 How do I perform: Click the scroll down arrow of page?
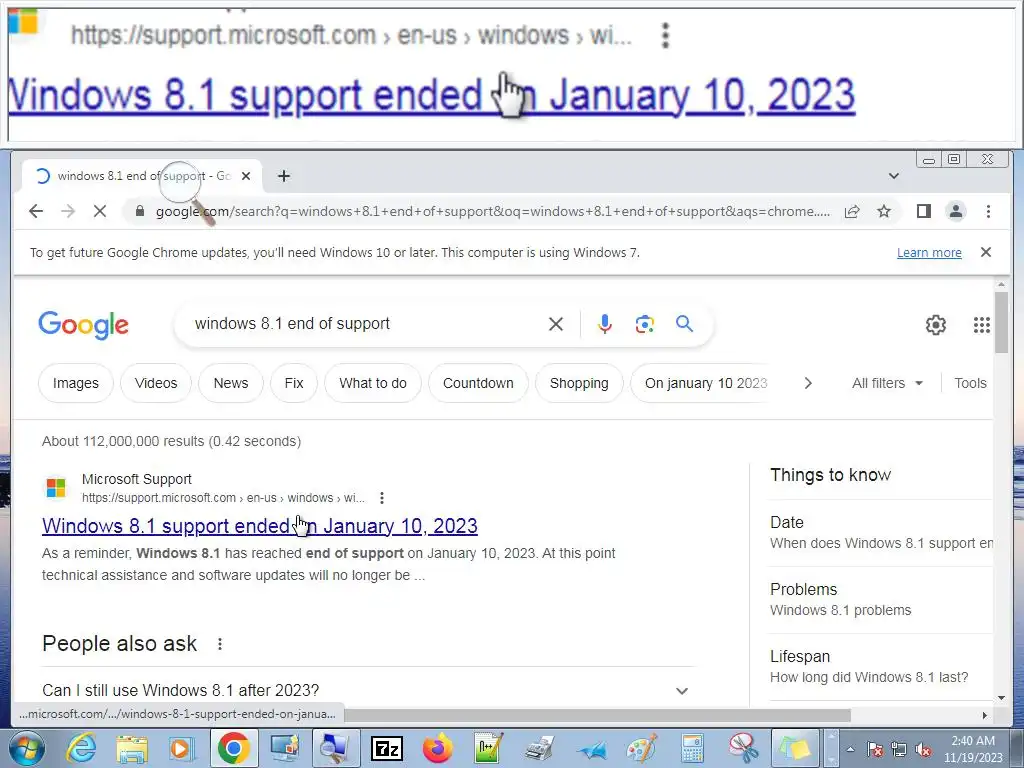click(1001, 698)
